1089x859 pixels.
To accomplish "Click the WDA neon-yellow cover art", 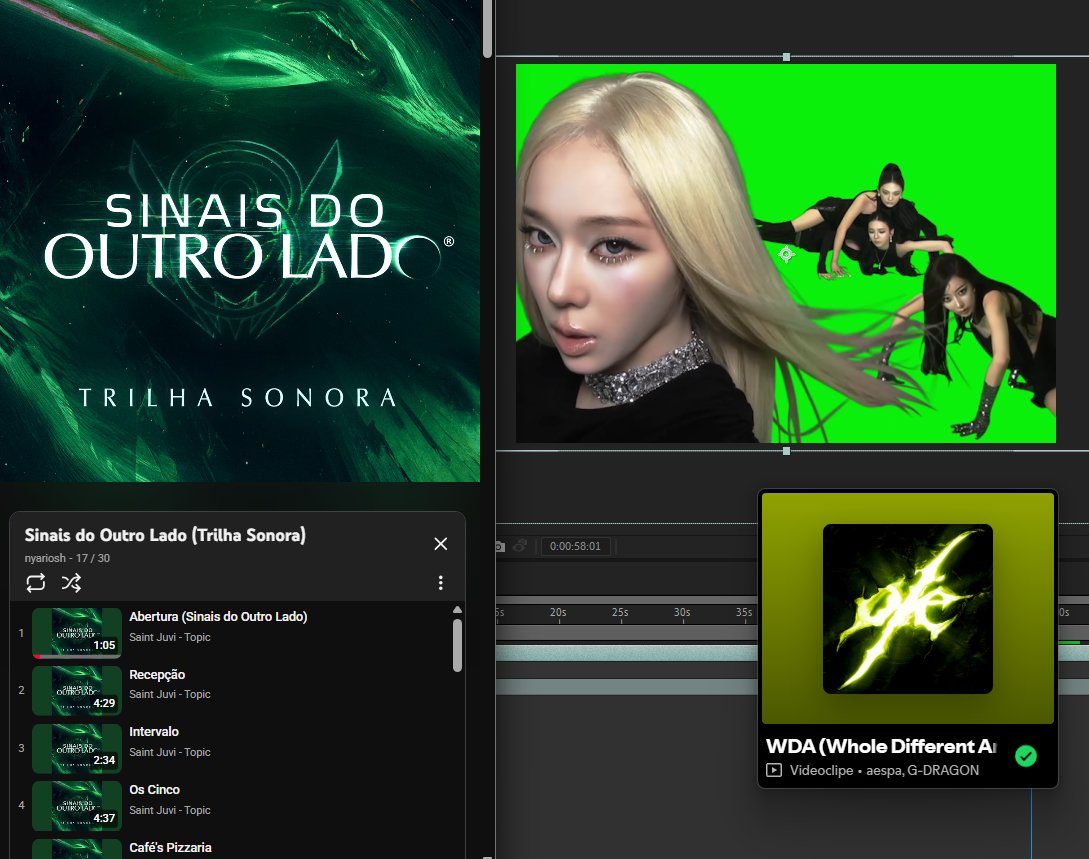I will point(908,608).
